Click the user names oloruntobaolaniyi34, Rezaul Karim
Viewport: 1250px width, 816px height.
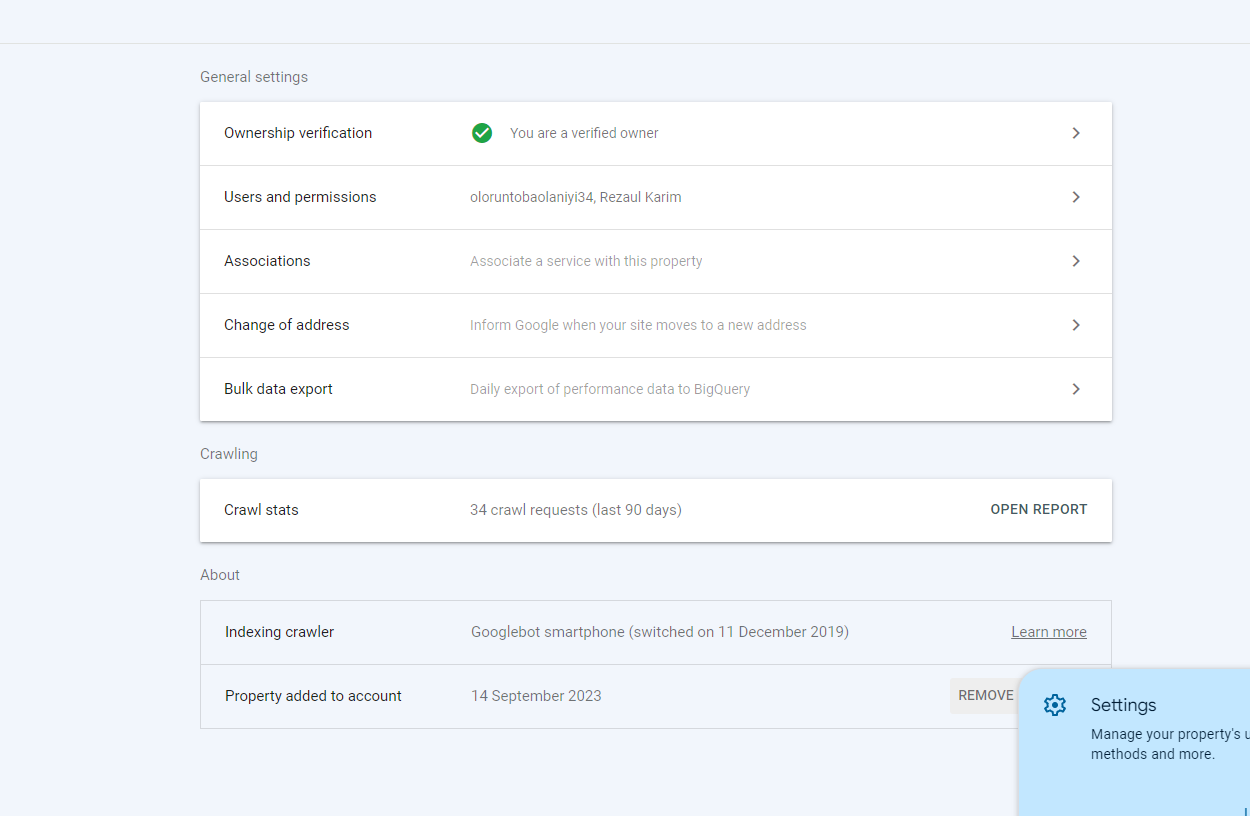(575, 197)
